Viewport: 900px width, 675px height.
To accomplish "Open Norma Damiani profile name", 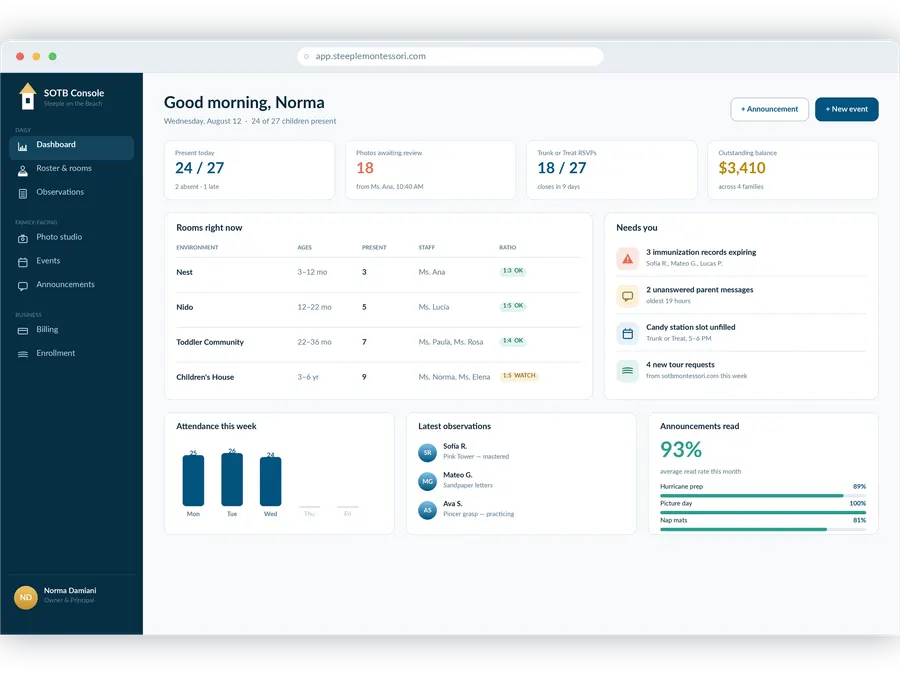I will point(70,590).
